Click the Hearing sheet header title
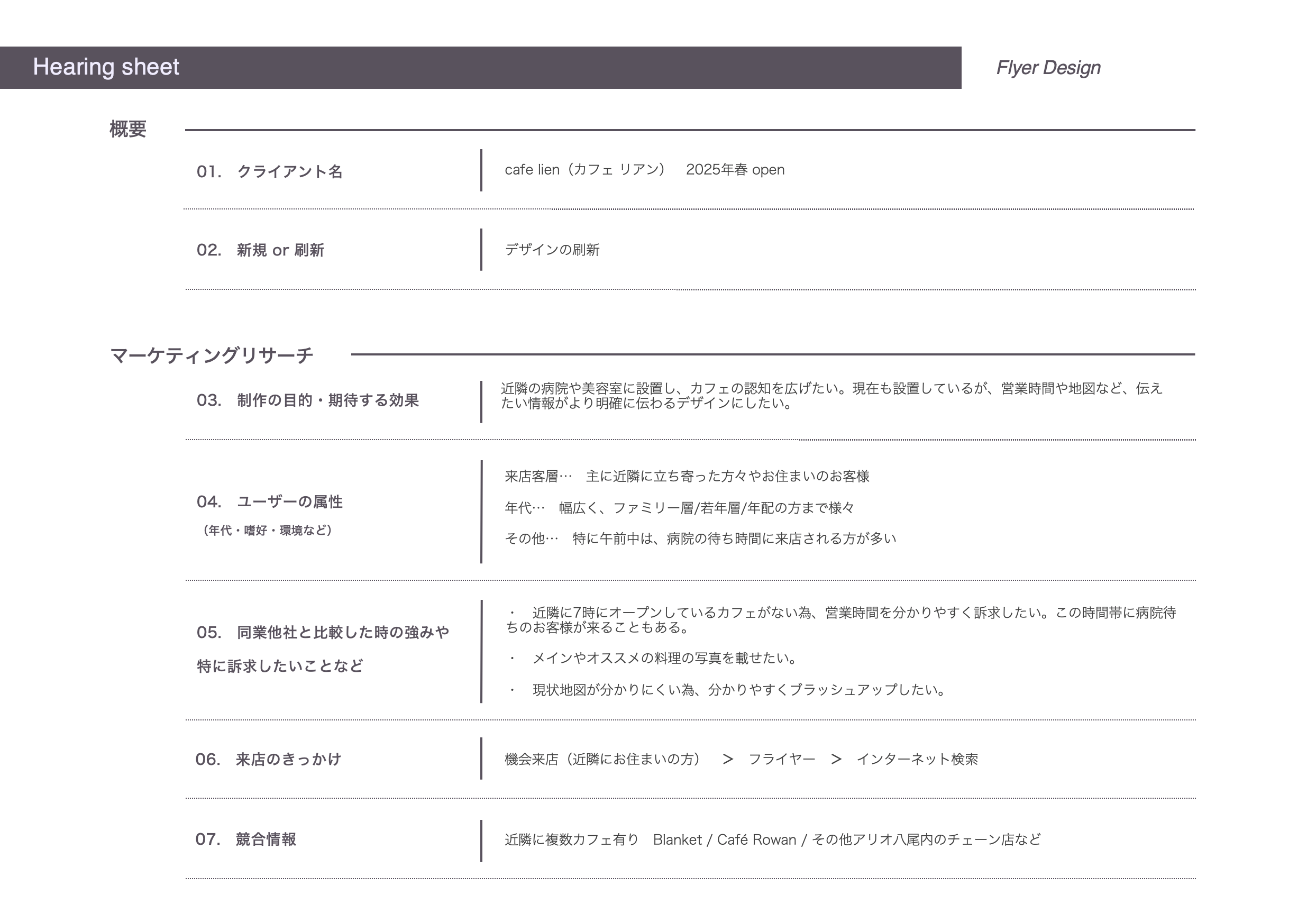Screen dimensions: 1316x913 (106, 67)
